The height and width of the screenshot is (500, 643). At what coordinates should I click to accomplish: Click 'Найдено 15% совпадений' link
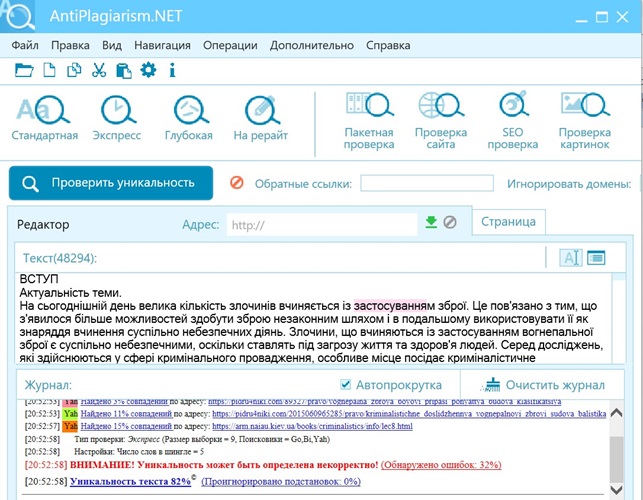[126, 426]
